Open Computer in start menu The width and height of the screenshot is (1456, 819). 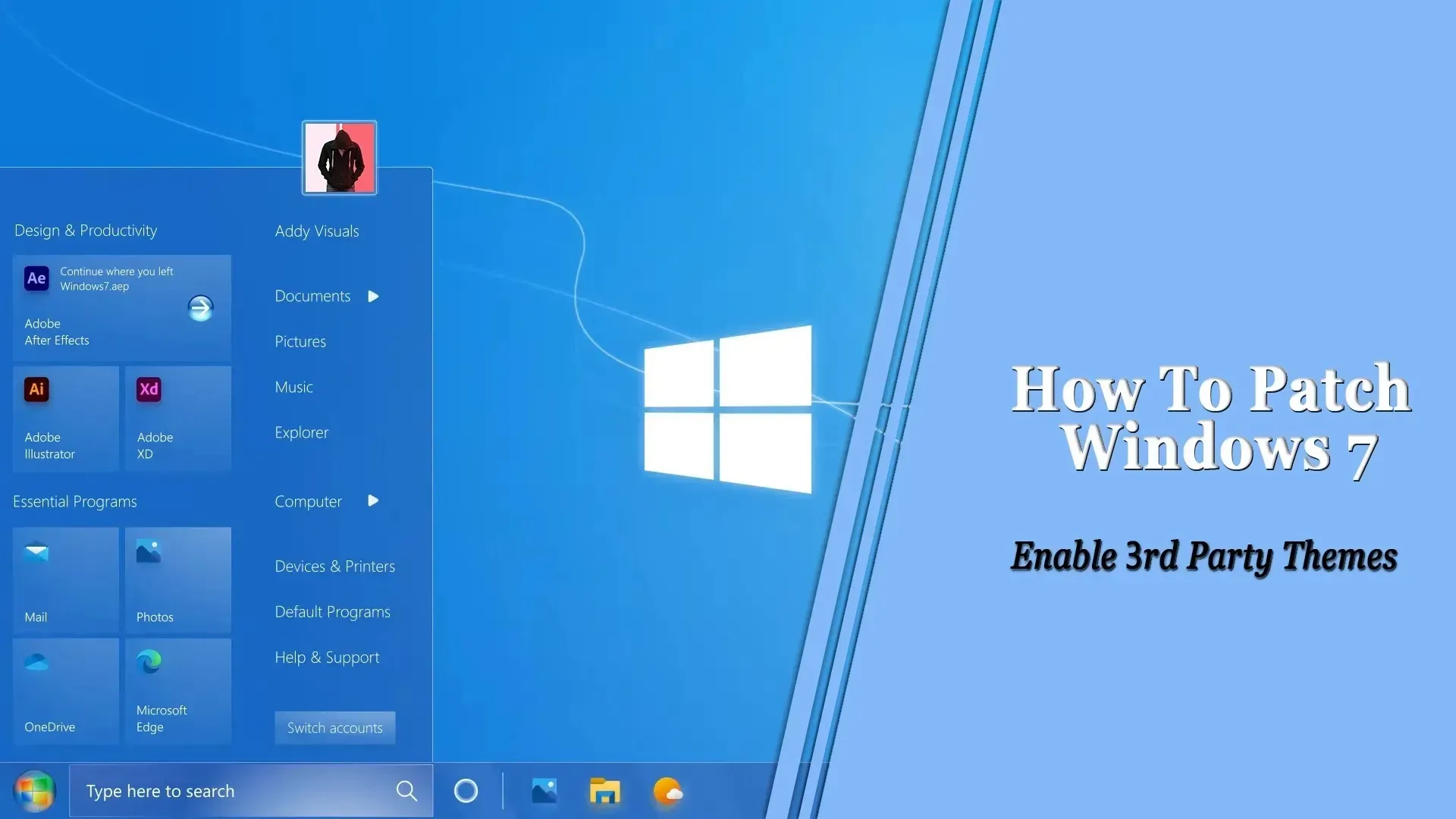pos(308,502)
